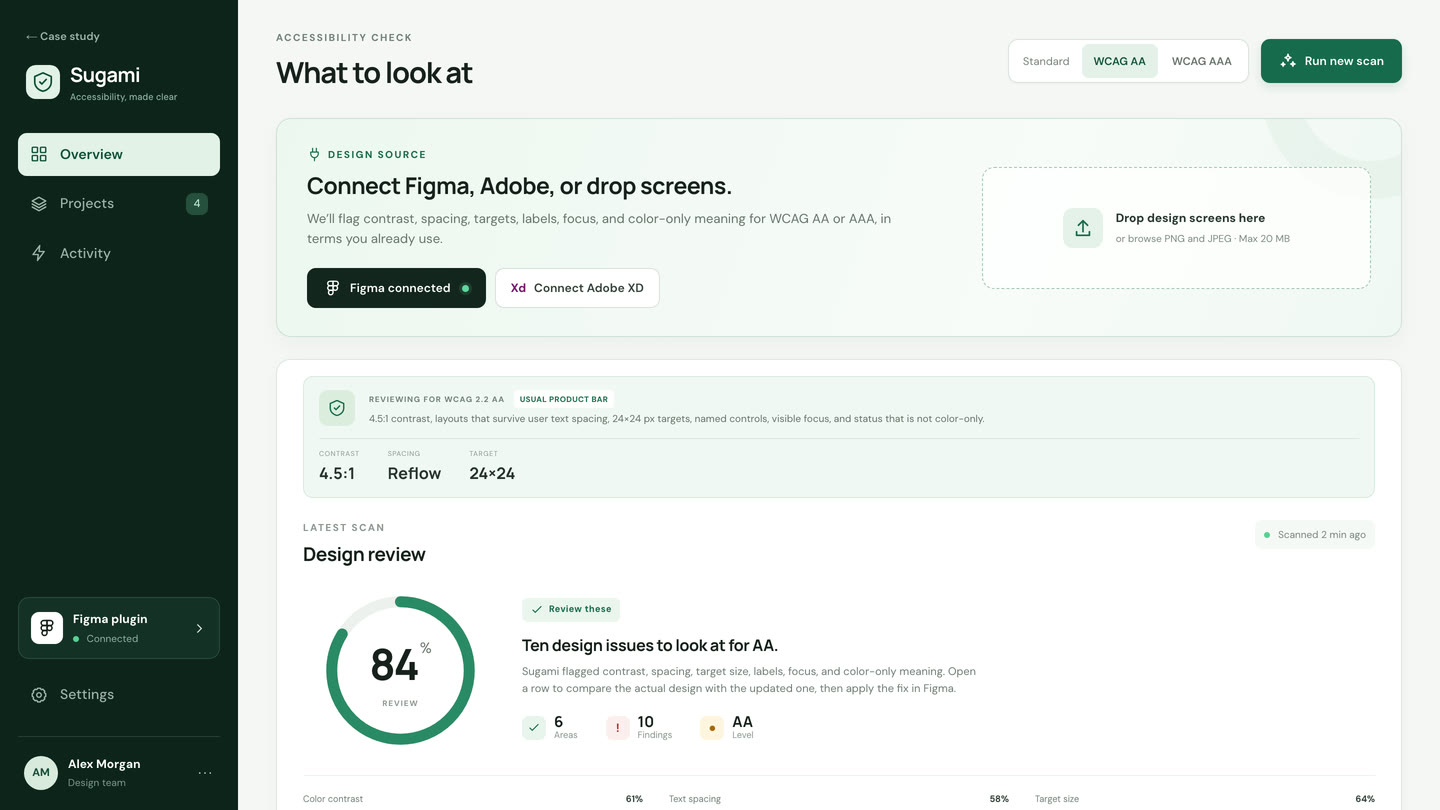Screen dimensions: 1440x810
Task: Click the Projects count badge 4
Action: (x=197, y=204)
